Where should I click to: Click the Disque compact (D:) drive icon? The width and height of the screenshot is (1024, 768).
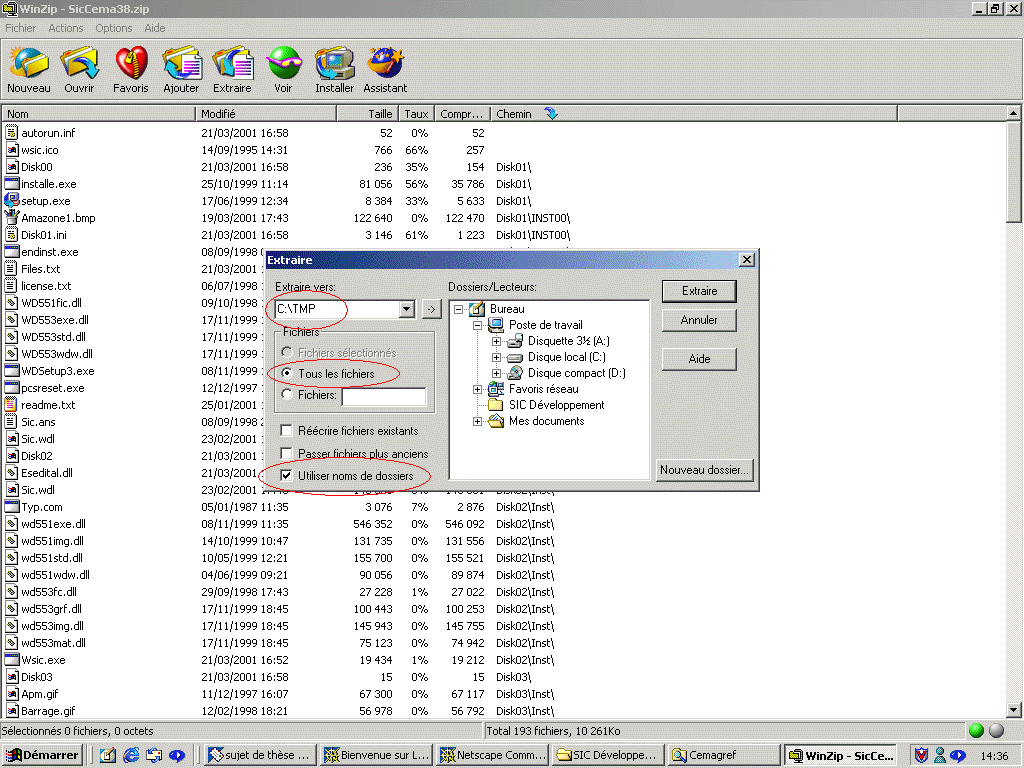[x=516, y=372]
